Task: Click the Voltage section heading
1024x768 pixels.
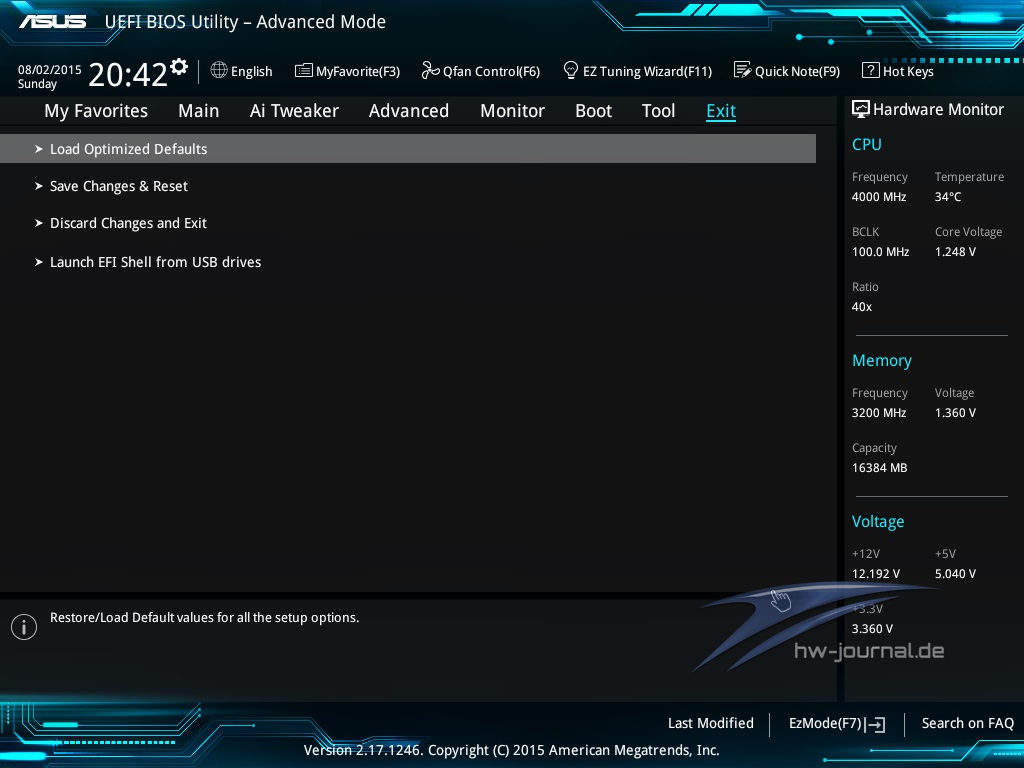Action: [878, 521]
